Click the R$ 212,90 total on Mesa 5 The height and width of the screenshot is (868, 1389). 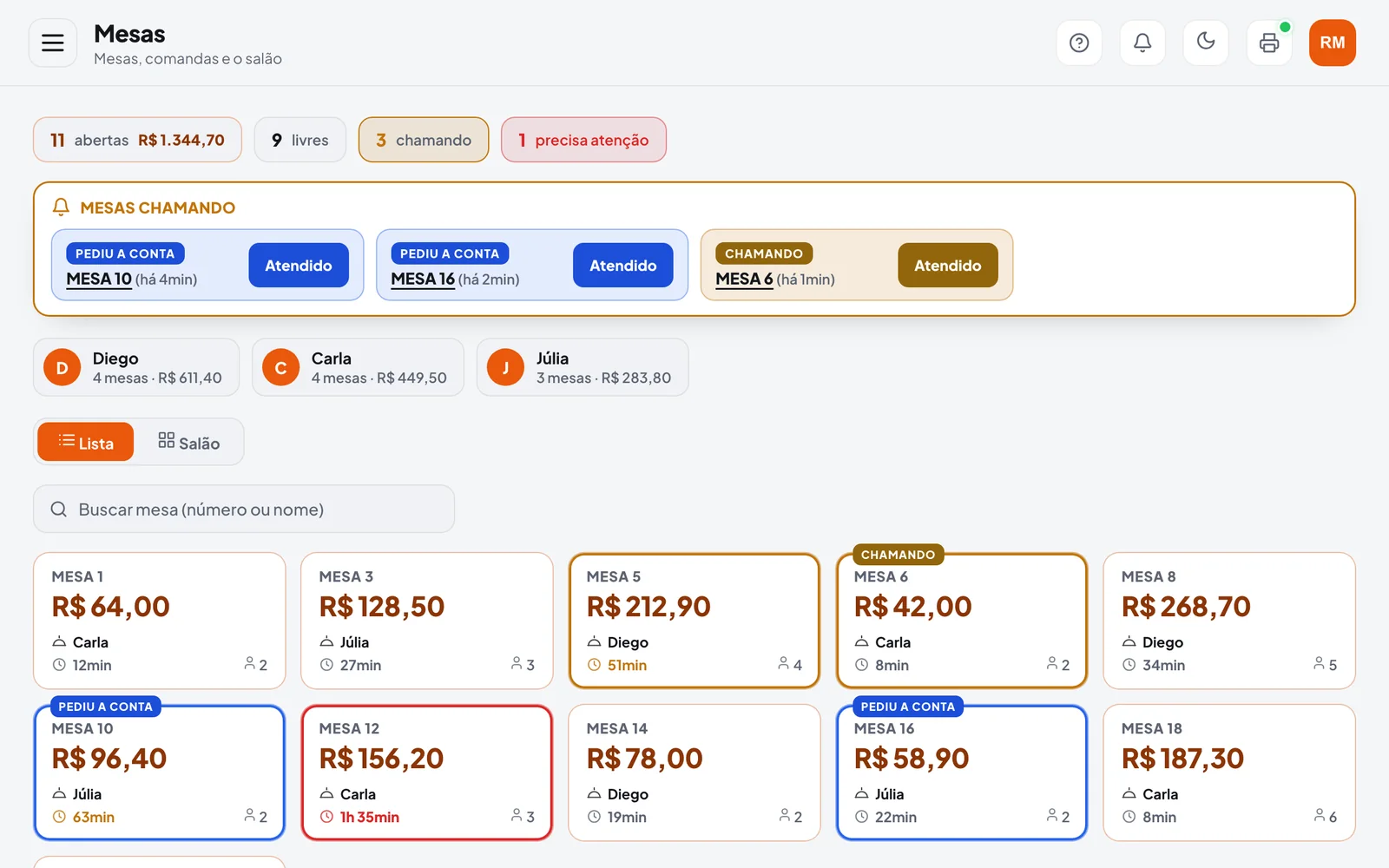[648, 607]
